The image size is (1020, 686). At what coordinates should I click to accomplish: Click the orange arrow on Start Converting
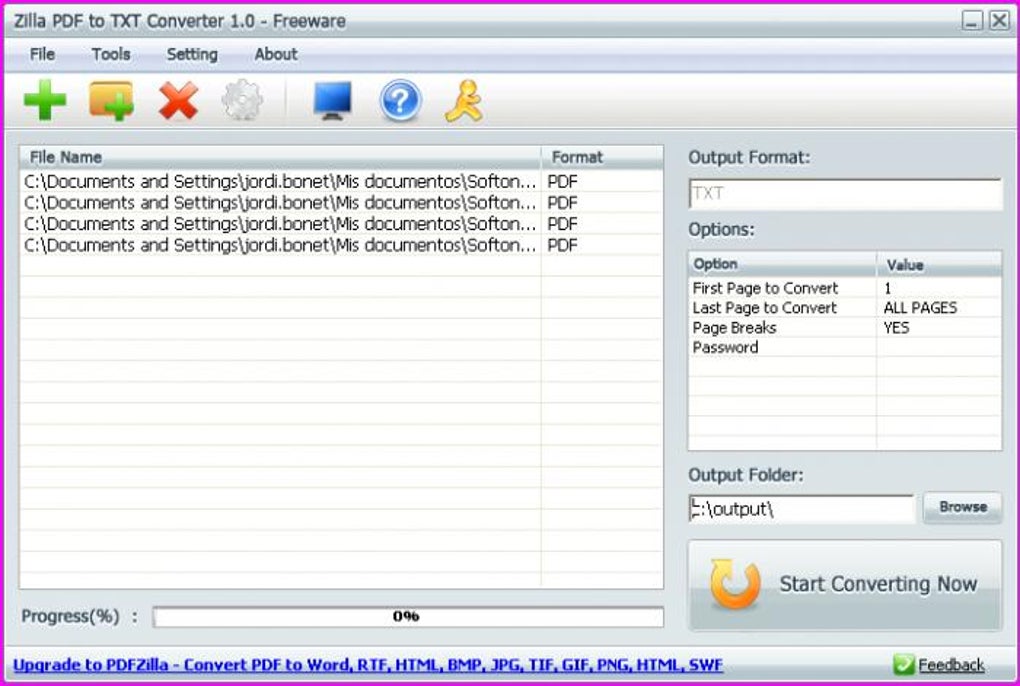click(x=734, y=583)
